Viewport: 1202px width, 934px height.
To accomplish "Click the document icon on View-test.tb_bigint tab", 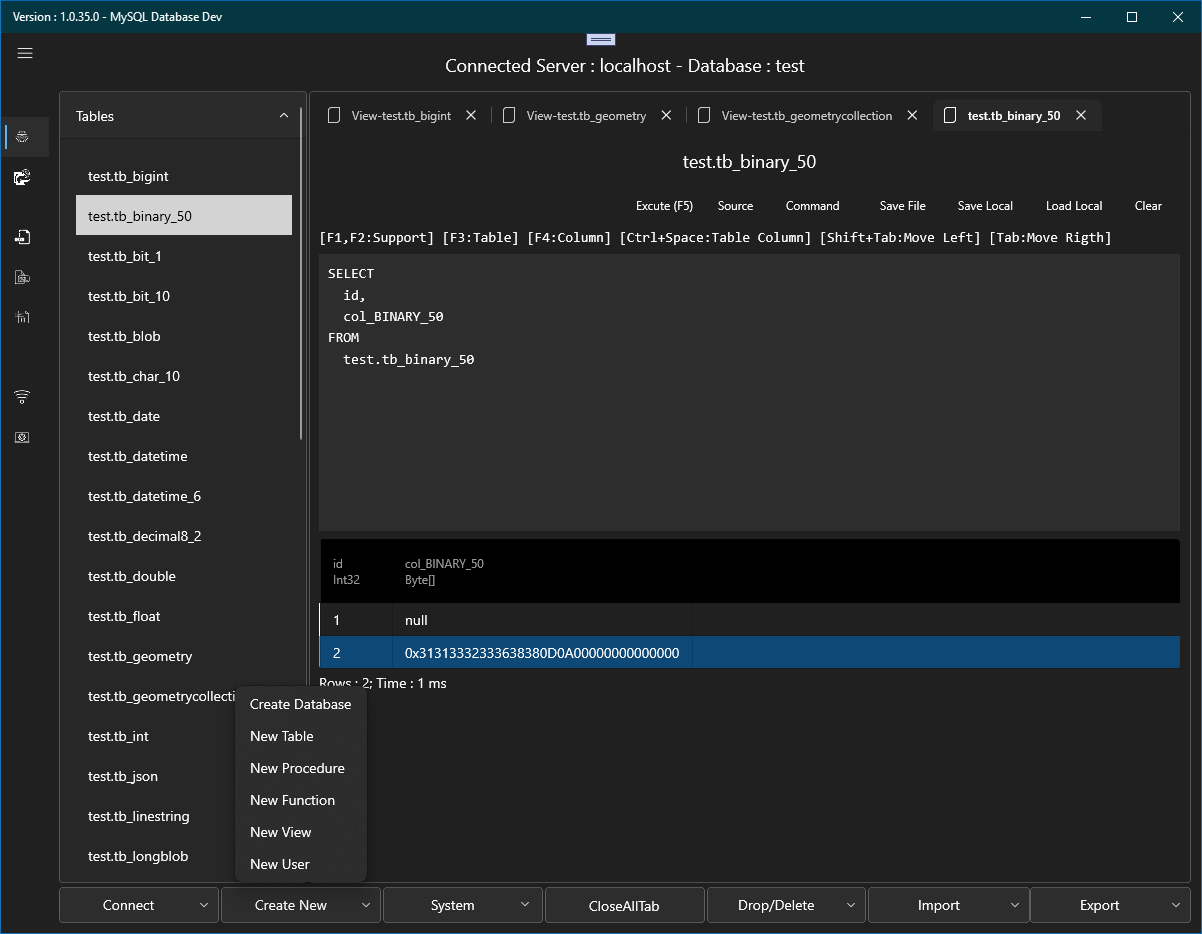I will (335, 116).
